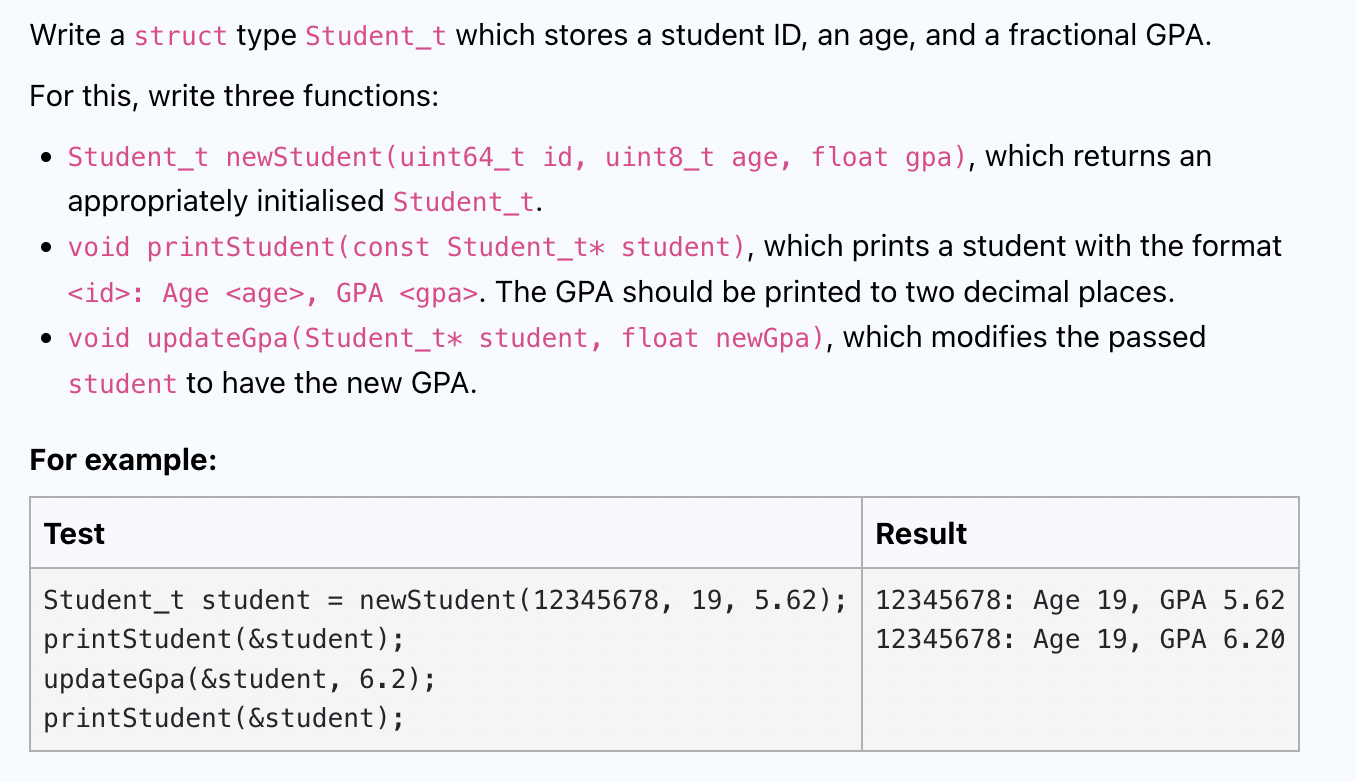Image resolution: width=1356 pixels, height=782 pixels.
Task: Click the pink "student" word in the last bullet
Action: point(122,384)
